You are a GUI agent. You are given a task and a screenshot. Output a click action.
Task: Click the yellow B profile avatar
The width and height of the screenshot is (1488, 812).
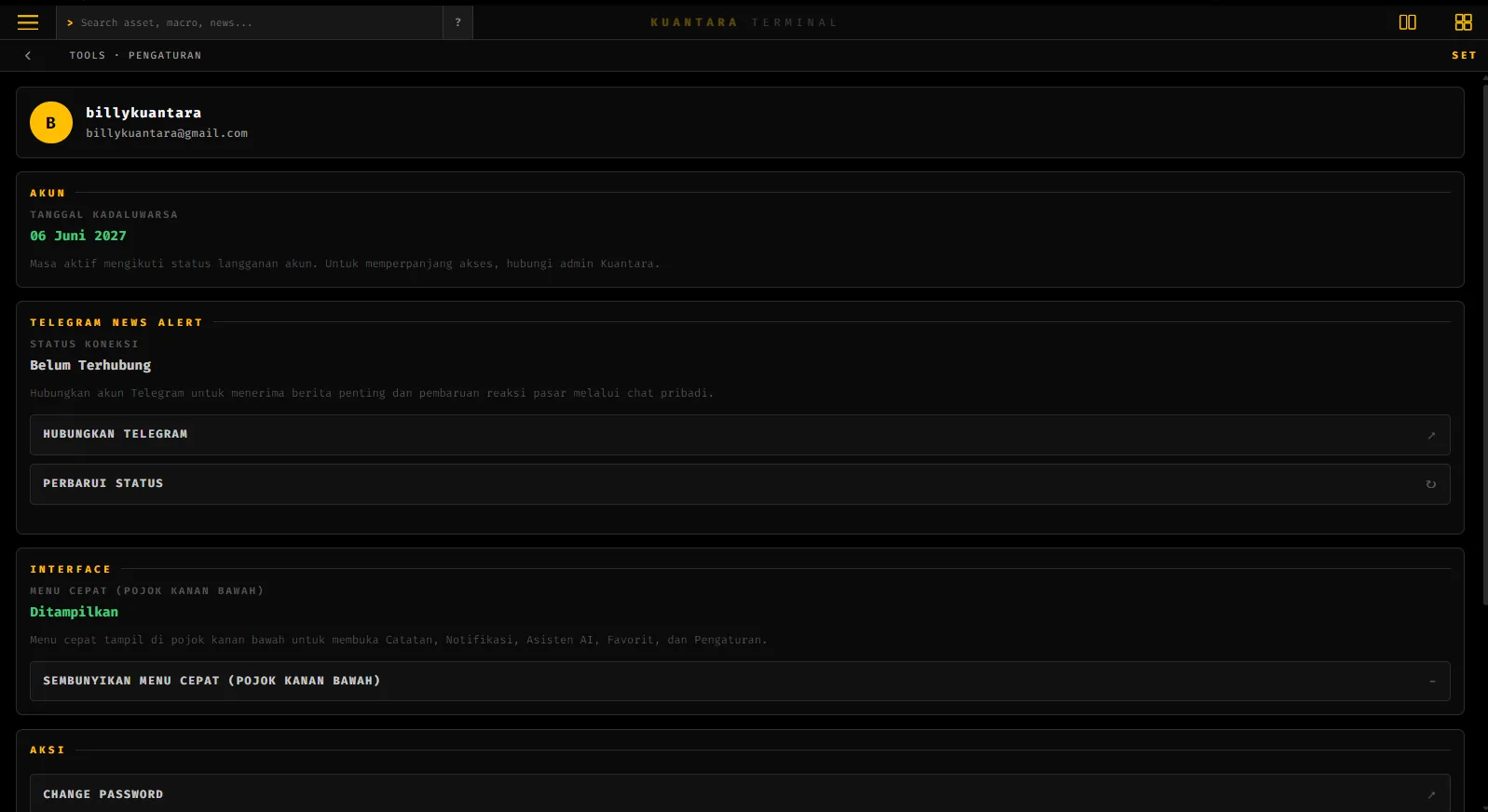pyautogui.click(x=51, y=123)
